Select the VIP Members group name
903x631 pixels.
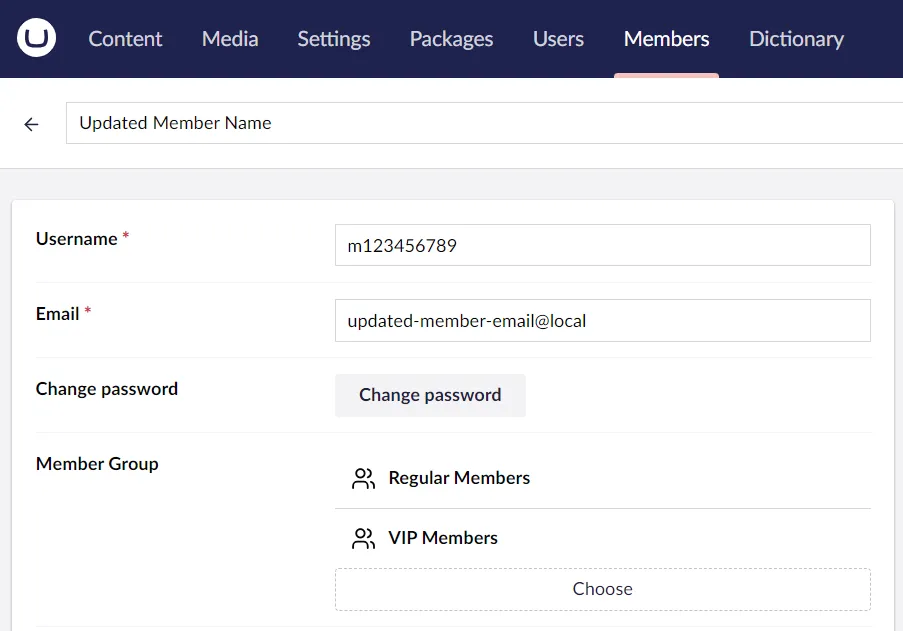pyautogui.click(x=443, y=538)
